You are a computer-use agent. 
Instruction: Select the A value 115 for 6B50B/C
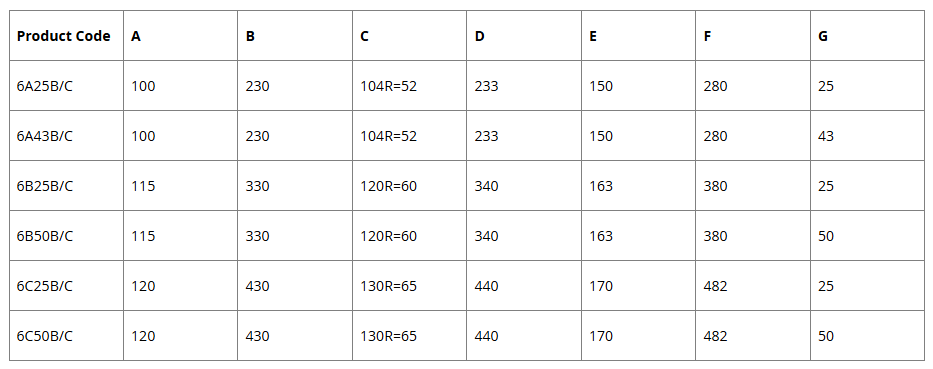(x=143, y=236)
